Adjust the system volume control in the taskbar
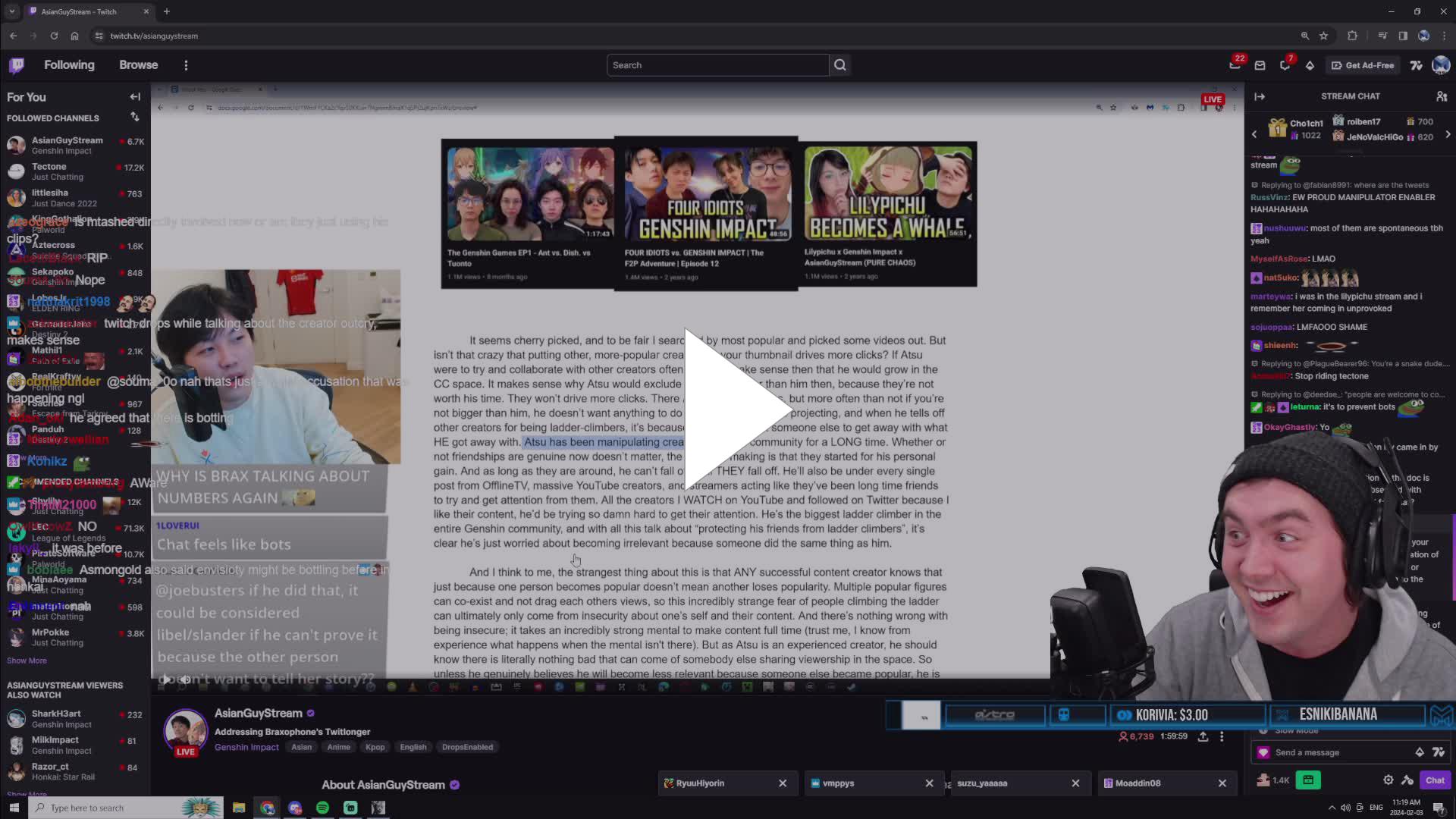The width and height of the screenshot is (1456, 819). tap(1345, 808)
